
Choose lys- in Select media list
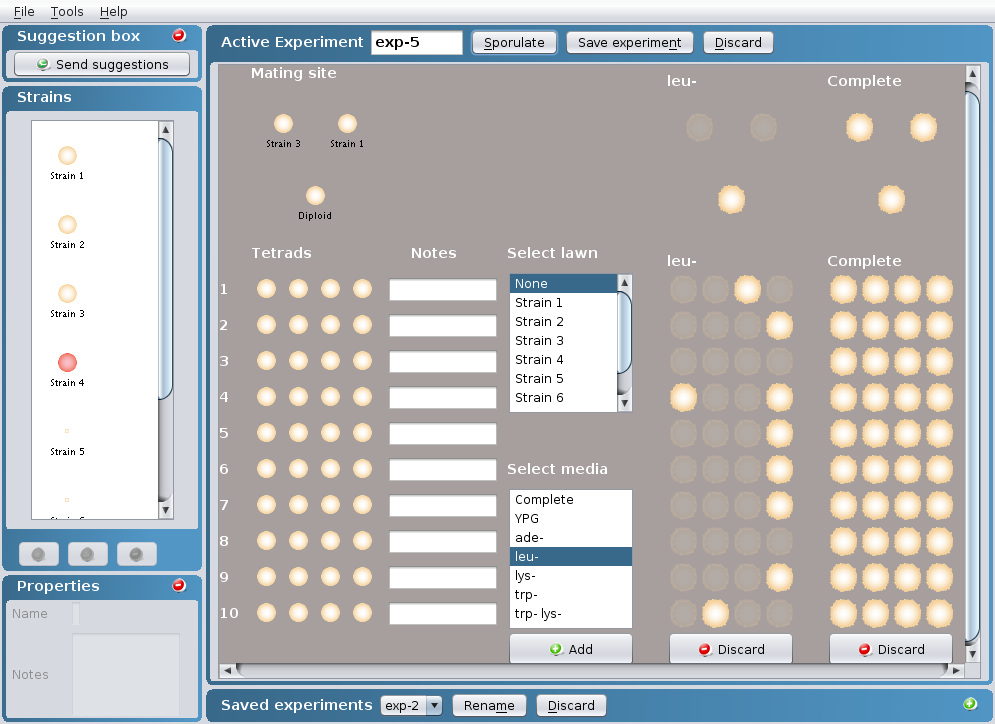coord(570,576)
